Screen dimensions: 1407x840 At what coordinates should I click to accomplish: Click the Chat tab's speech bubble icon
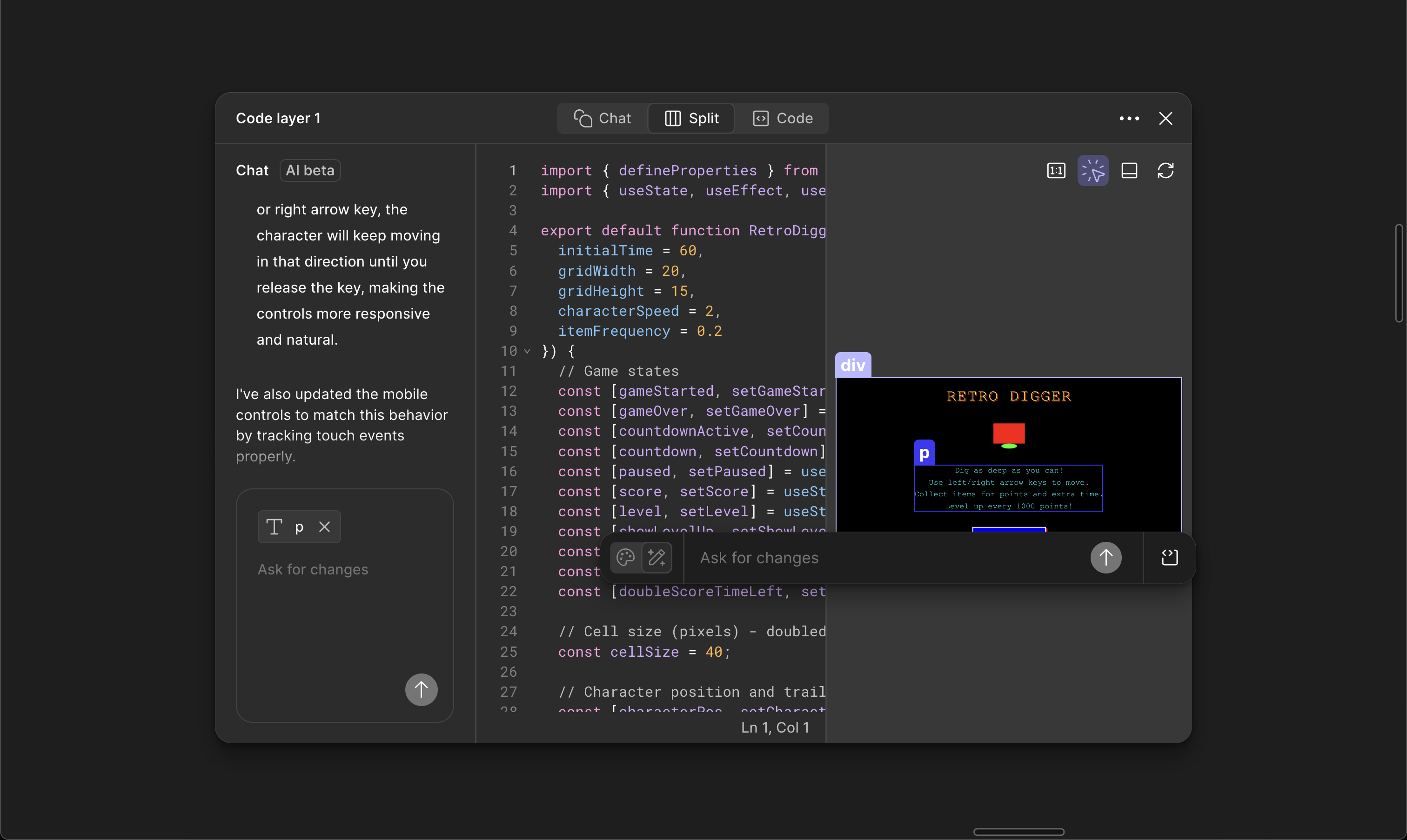(583, 118)
